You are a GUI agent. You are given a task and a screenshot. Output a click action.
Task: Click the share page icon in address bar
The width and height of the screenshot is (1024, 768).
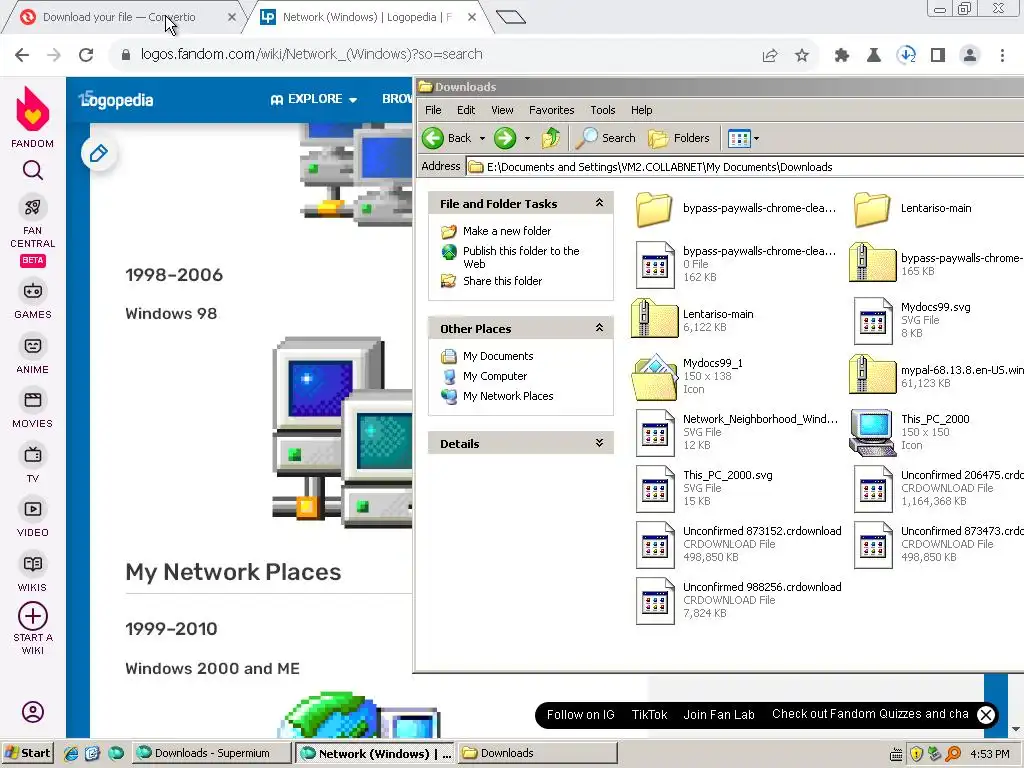pos(770,56)
